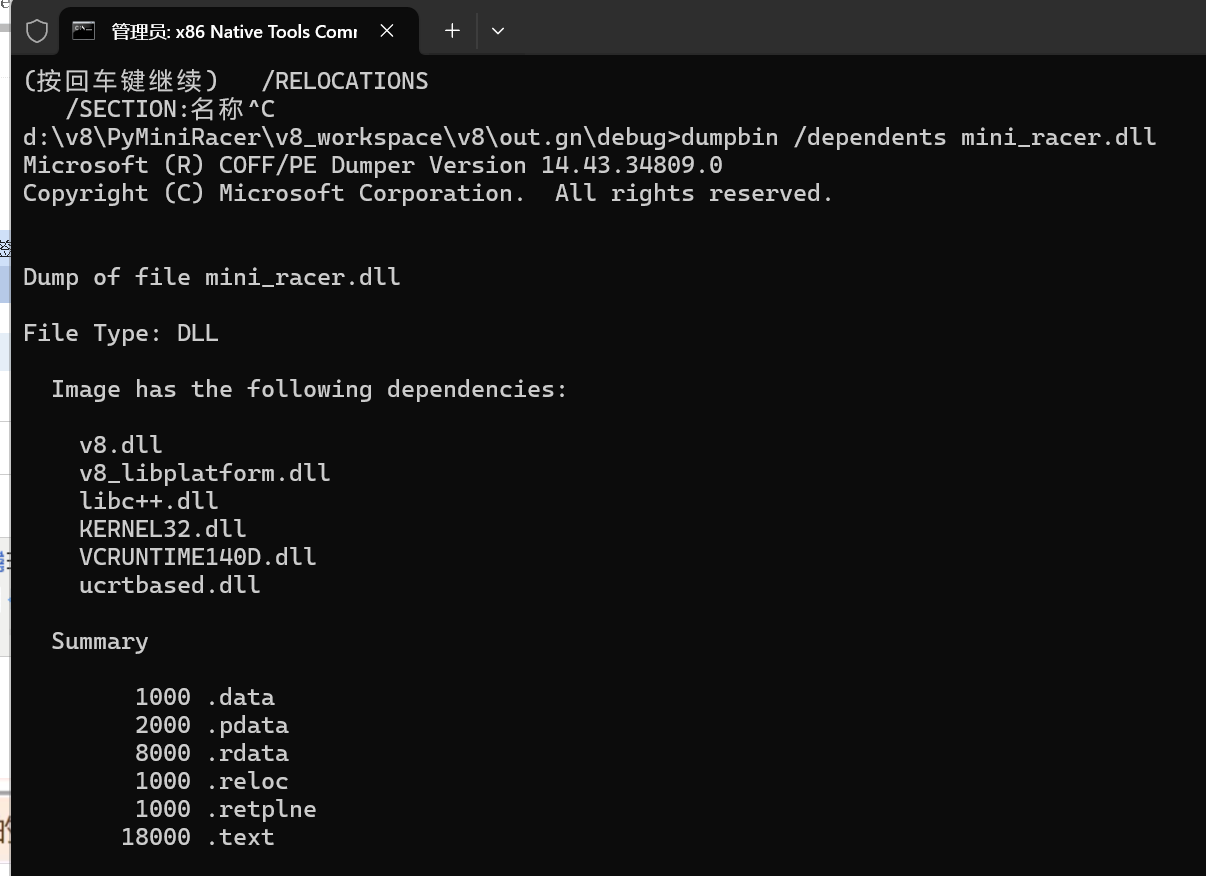Image resolution: width=1206 pixels, height=876 pixels.
Task: Open a new terminal tab
Action: click(x=452, y=31)
